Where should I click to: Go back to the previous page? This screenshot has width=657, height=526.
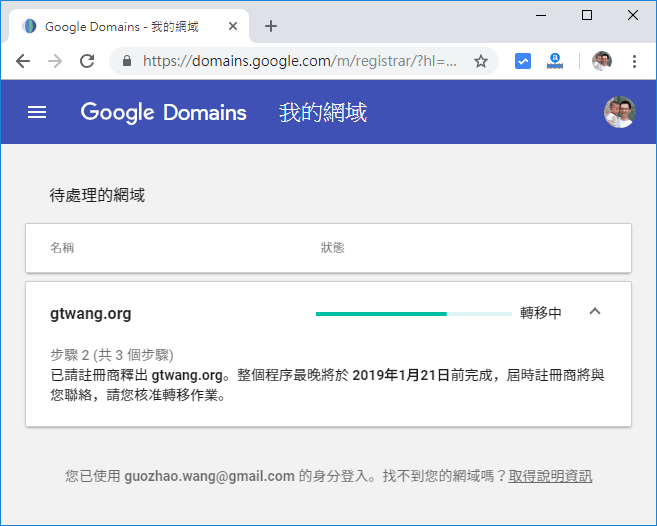[x=23, y=61]
